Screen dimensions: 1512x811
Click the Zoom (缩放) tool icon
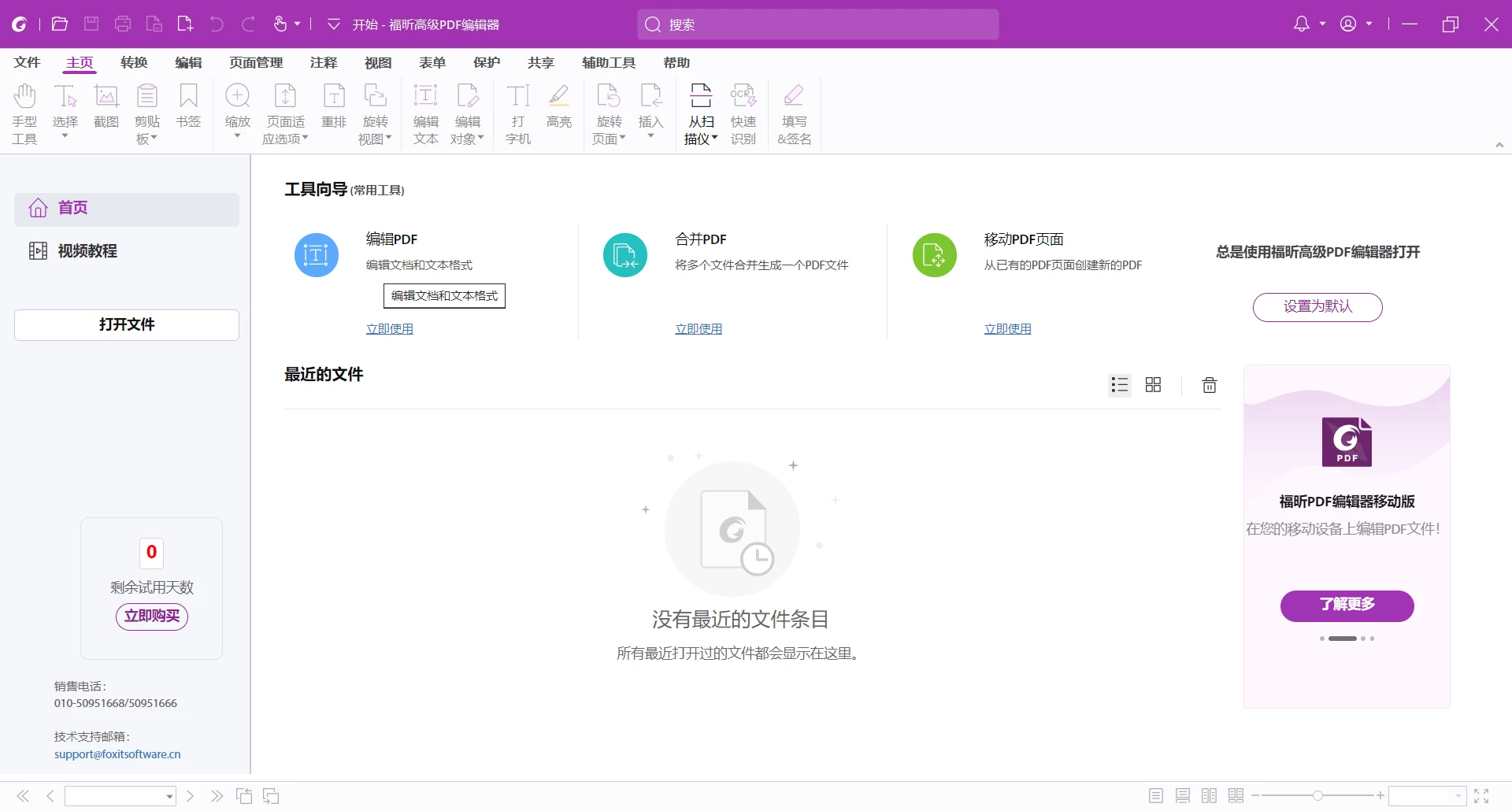238,96
